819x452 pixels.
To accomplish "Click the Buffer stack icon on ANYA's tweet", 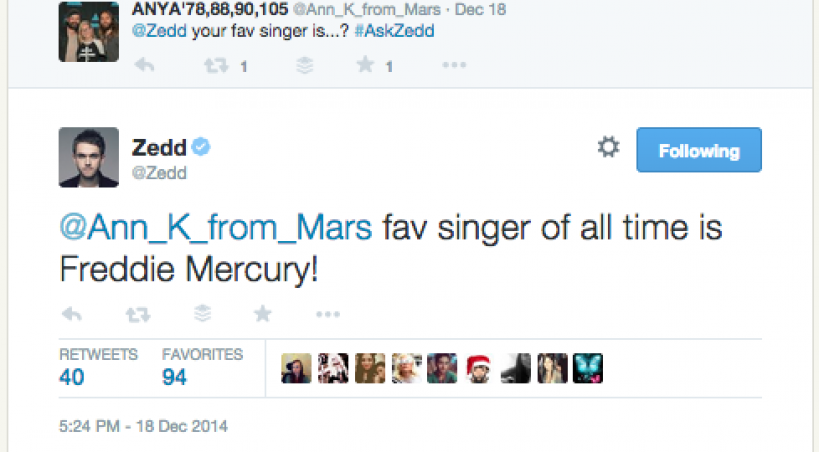I will click(305, 66).
